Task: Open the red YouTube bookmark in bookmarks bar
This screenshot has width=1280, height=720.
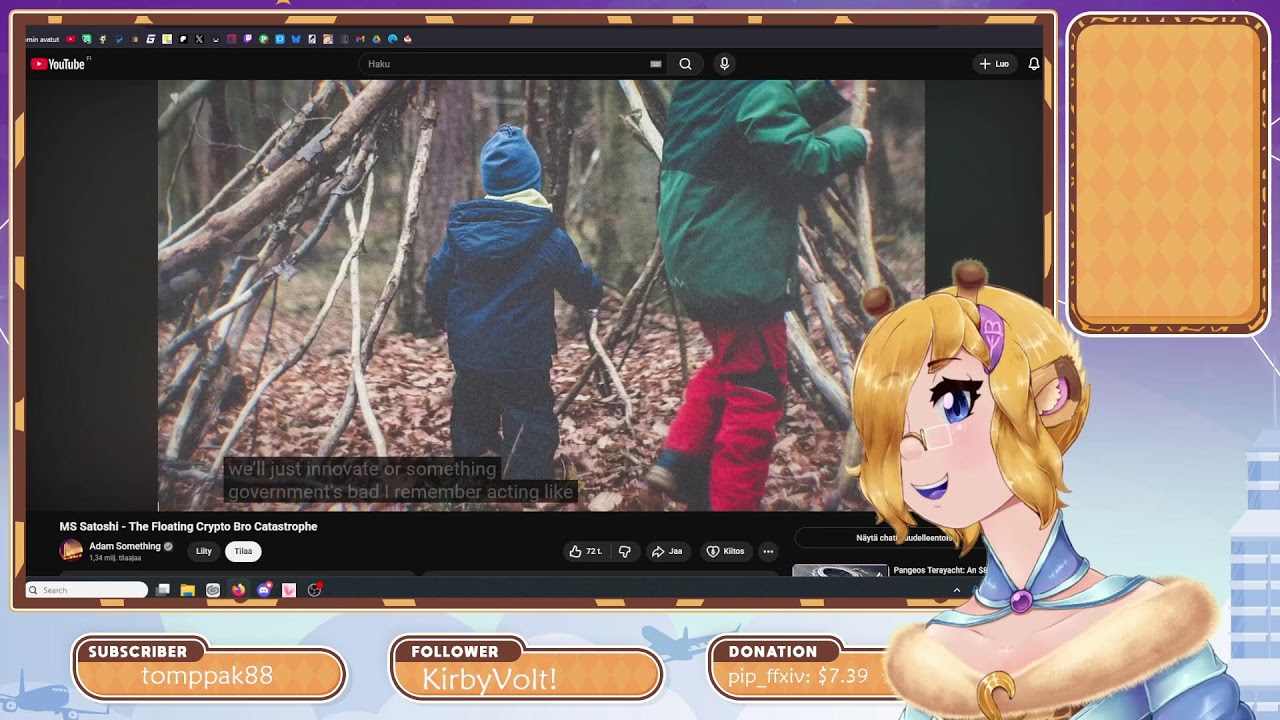Action: [x=70, y=39]
